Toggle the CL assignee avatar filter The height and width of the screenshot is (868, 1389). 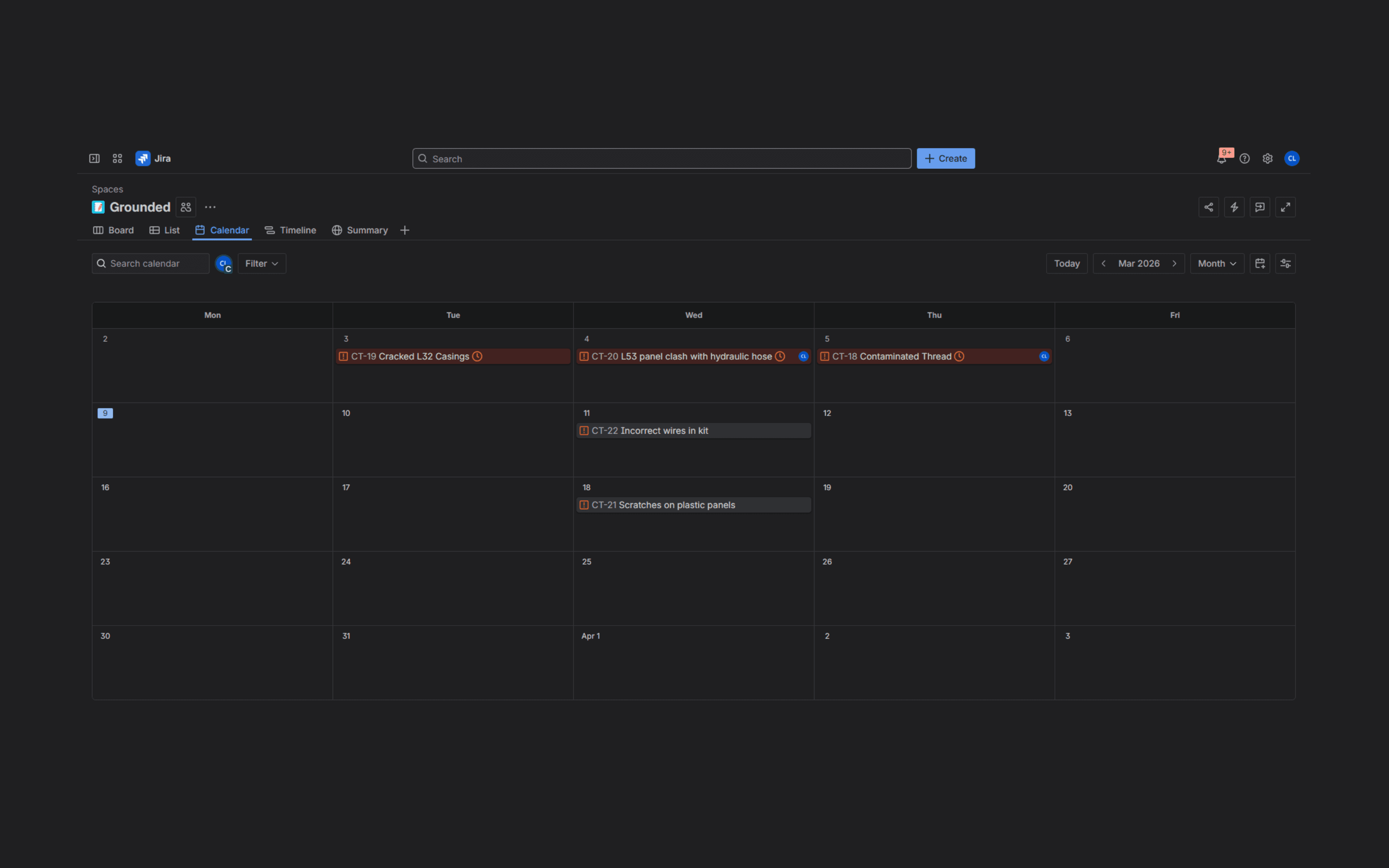click(x=223, y=264)
